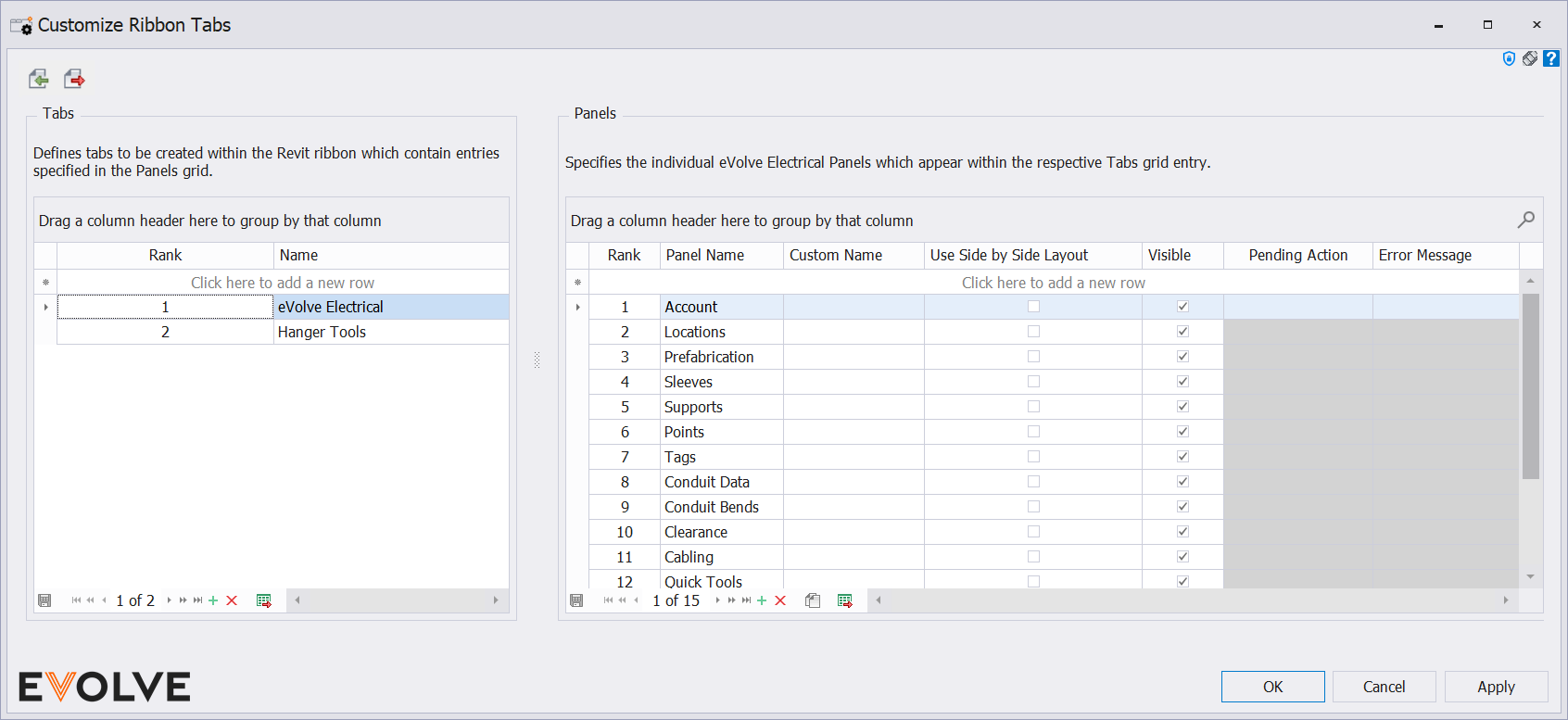Toggle Visible for Conduit Data panel

[x=1182, y=482]
